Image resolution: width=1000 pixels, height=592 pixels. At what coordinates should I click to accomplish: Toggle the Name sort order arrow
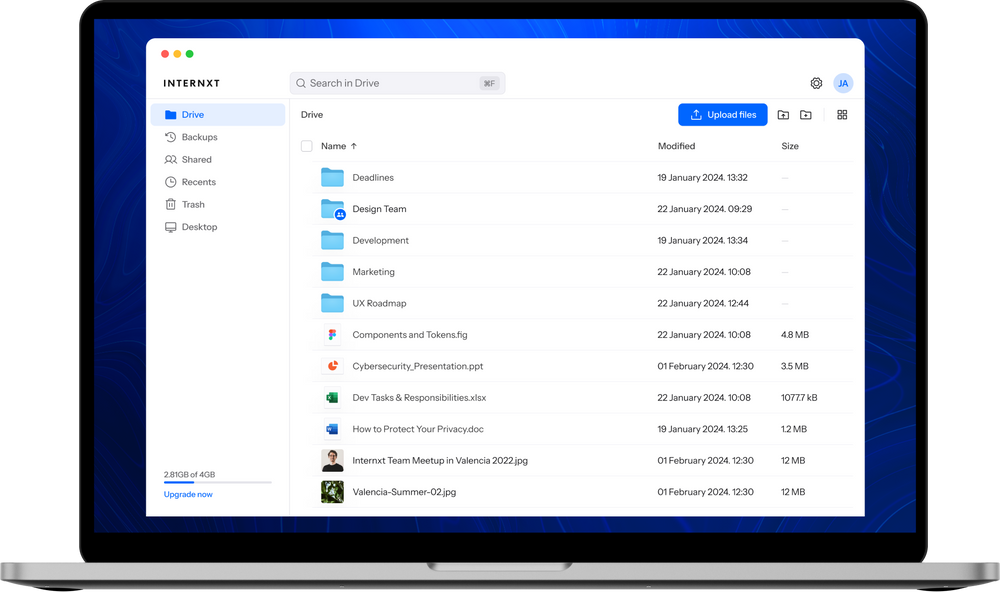(x=353, y=146)
